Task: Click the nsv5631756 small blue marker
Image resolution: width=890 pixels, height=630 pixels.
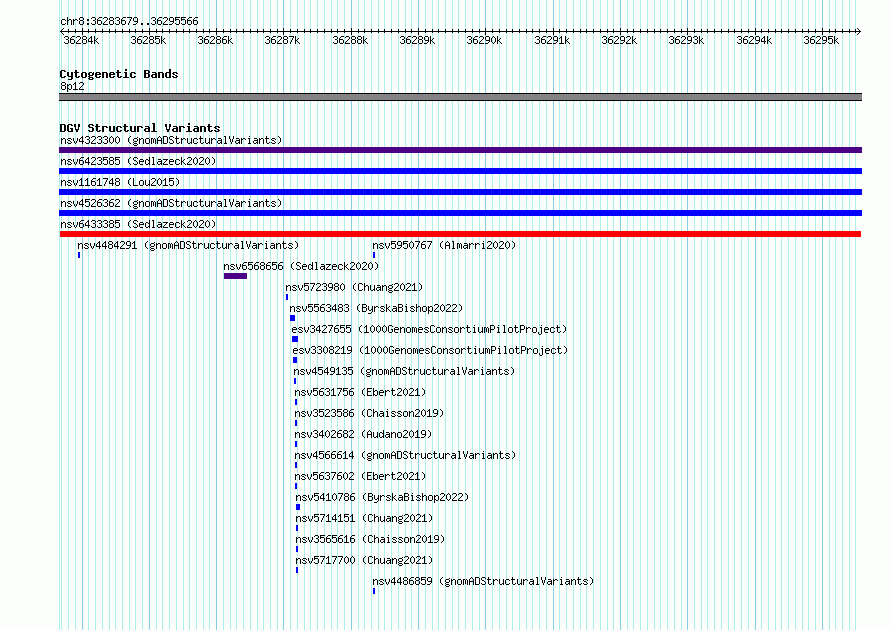Action: click(x=296, y=402)
